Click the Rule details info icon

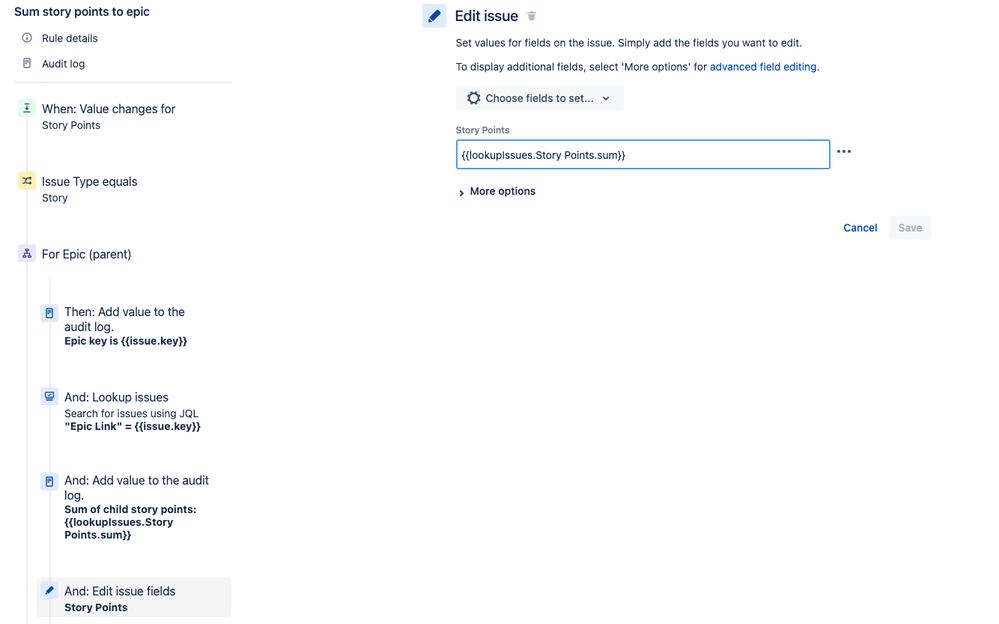click(27, 38)
